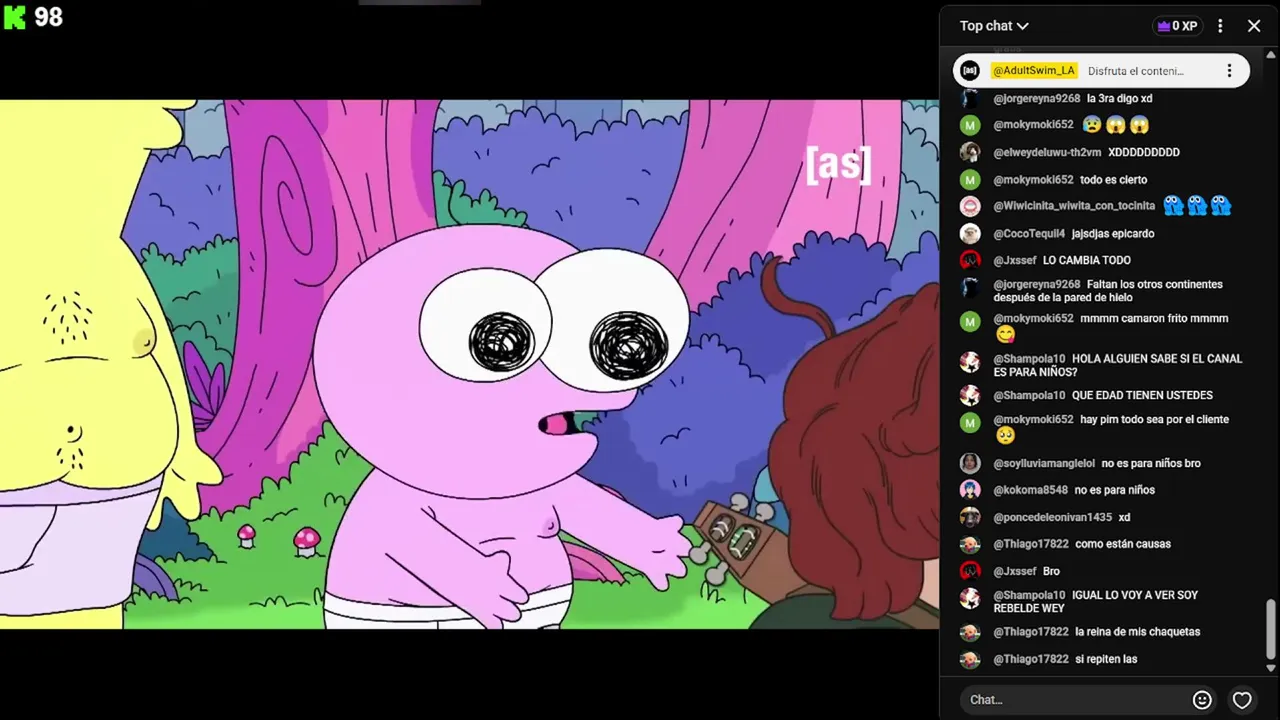This screenshot has height=720, width=1280.
Task: Send a heart reaction
Action: point(1242,700)
